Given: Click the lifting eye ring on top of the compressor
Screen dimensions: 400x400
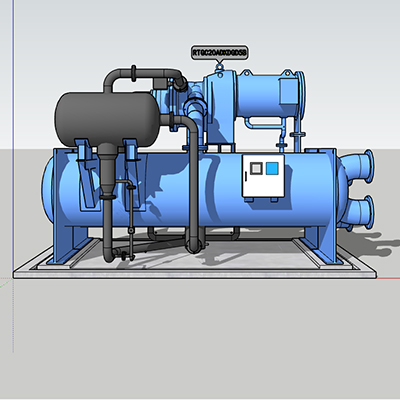Looking at the screenshot, I should tap(219, 67).
